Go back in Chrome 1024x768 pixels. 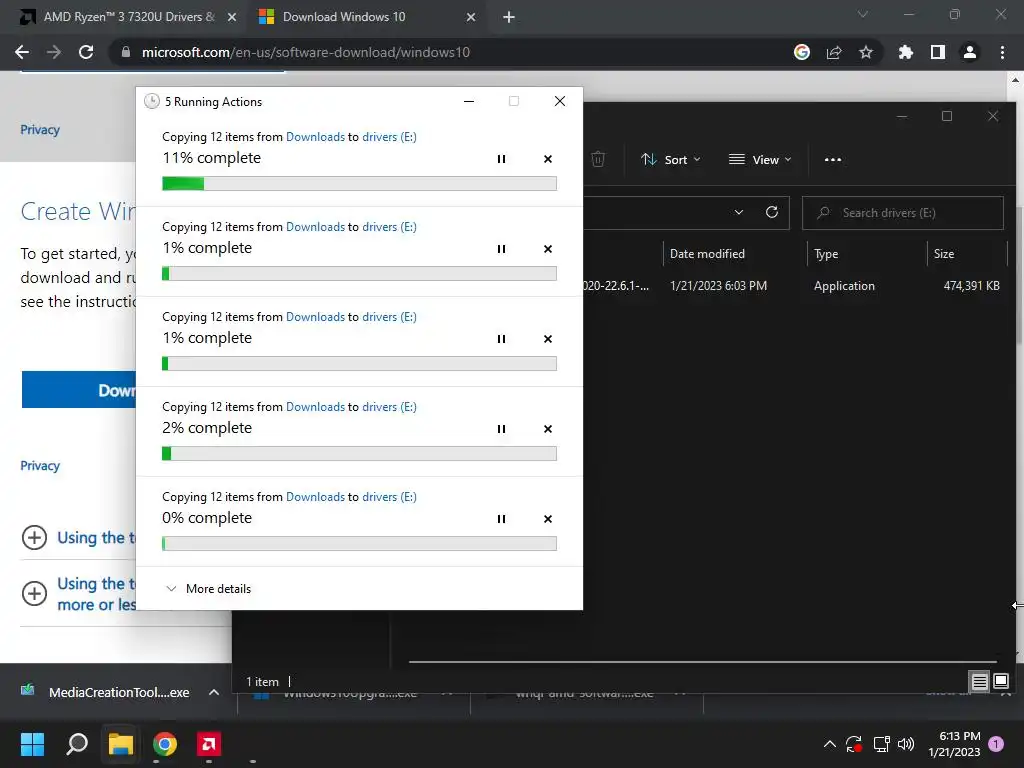pos(22,52)
